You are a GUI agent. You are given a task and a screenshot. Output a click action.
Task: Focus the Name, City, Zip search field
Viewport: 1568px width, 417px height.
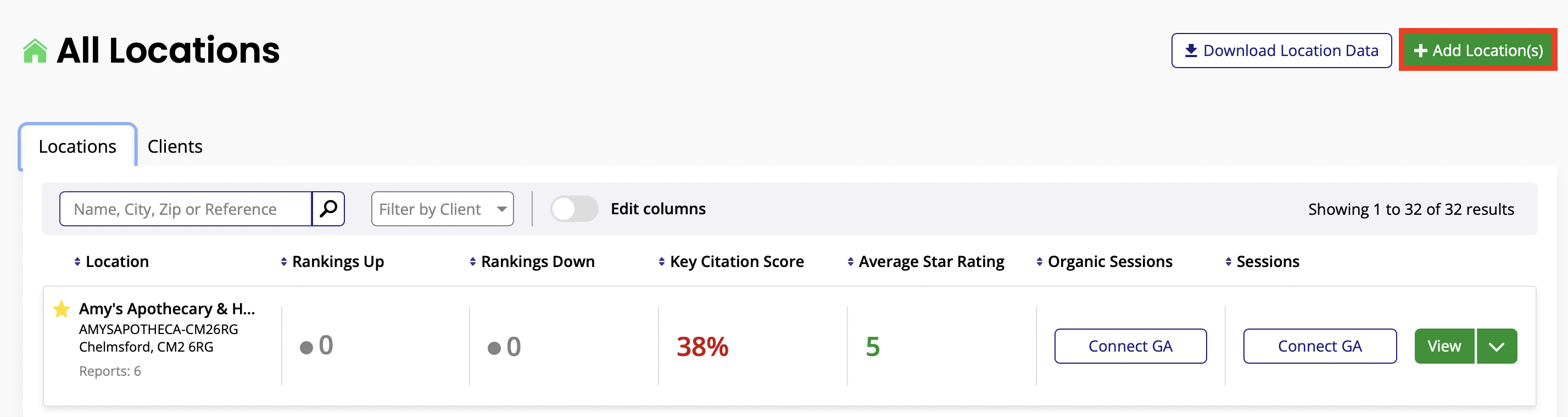(186, 209)
